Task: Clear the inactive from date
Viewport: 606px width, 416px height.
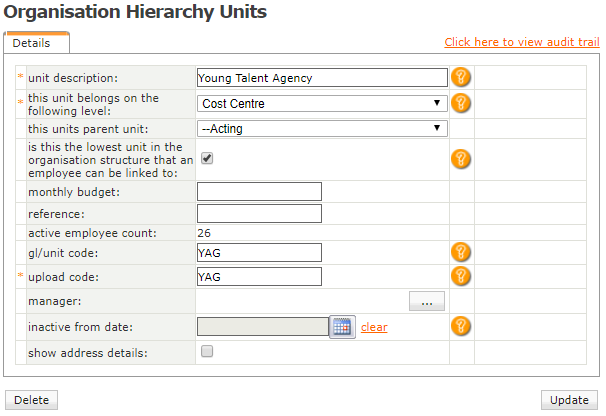Action: coord(374,327)
